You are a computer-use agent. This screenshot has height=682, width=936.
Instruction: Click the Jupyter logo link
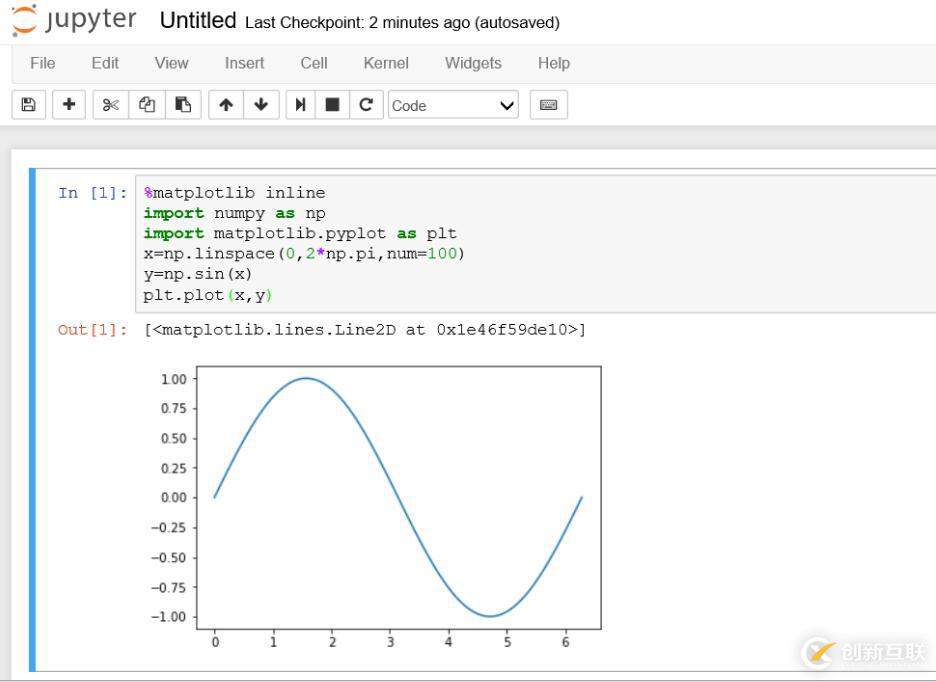[x=75, y=21]
